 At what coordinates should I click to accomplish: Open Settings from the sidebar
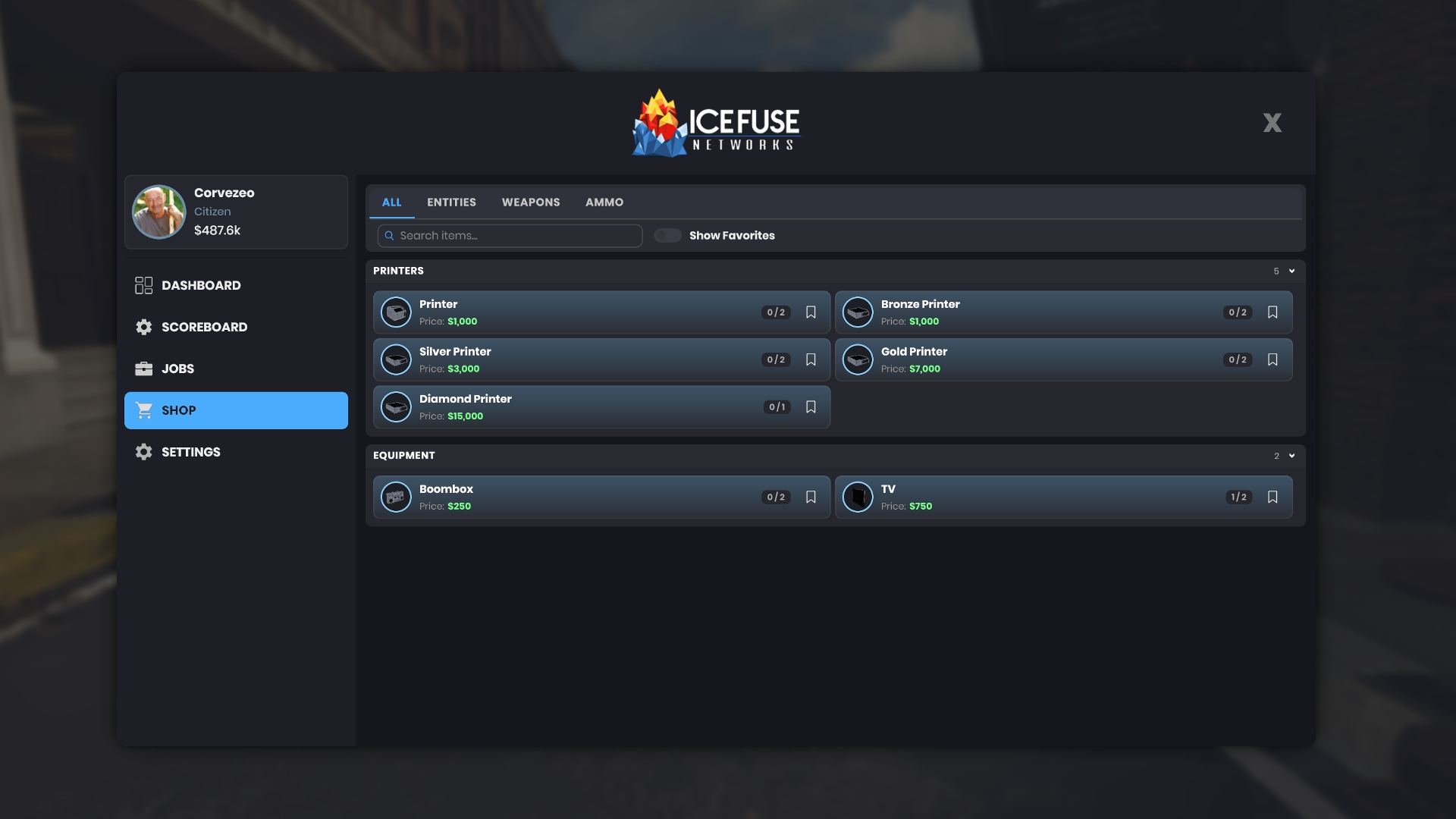(190, 452)
